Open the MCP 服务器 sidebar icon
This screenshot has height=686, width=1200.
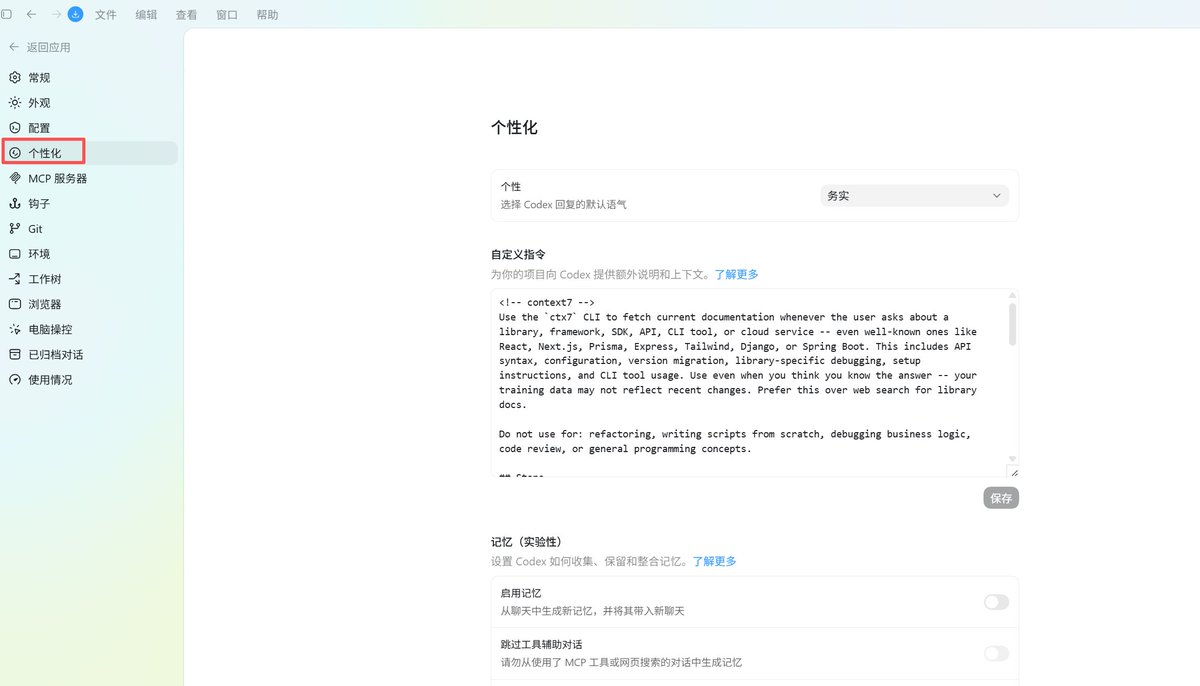(x=15, y=178)
